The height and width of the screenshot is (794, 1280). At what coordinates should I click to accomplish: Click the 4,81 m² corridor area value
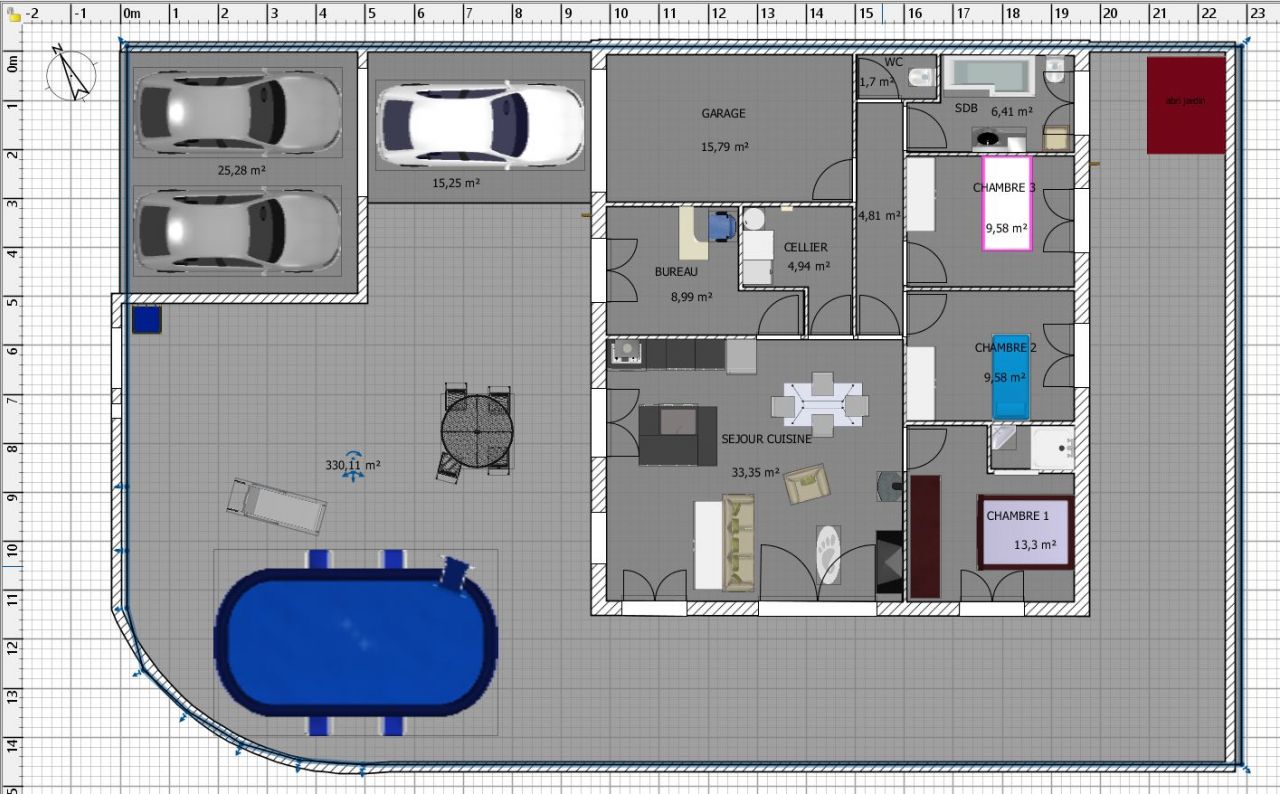pos(879,215)
